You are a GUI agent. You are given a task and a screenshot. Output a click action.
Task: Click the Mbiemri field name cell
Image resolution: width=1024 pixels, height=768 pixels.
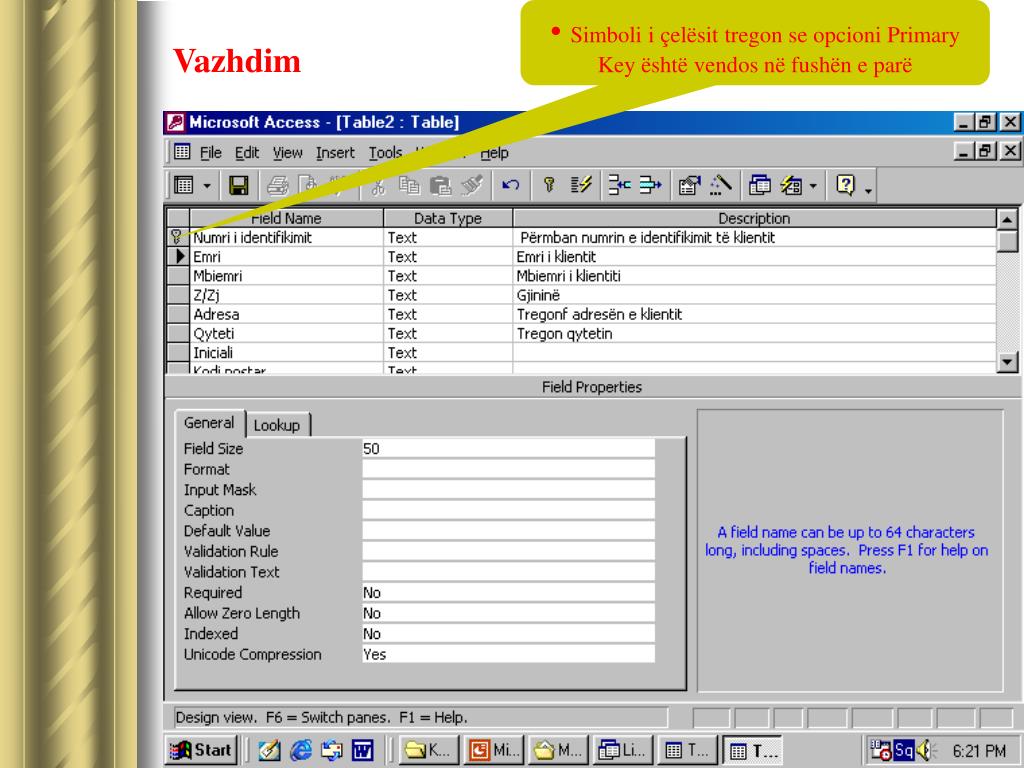[x=287, y=276]
